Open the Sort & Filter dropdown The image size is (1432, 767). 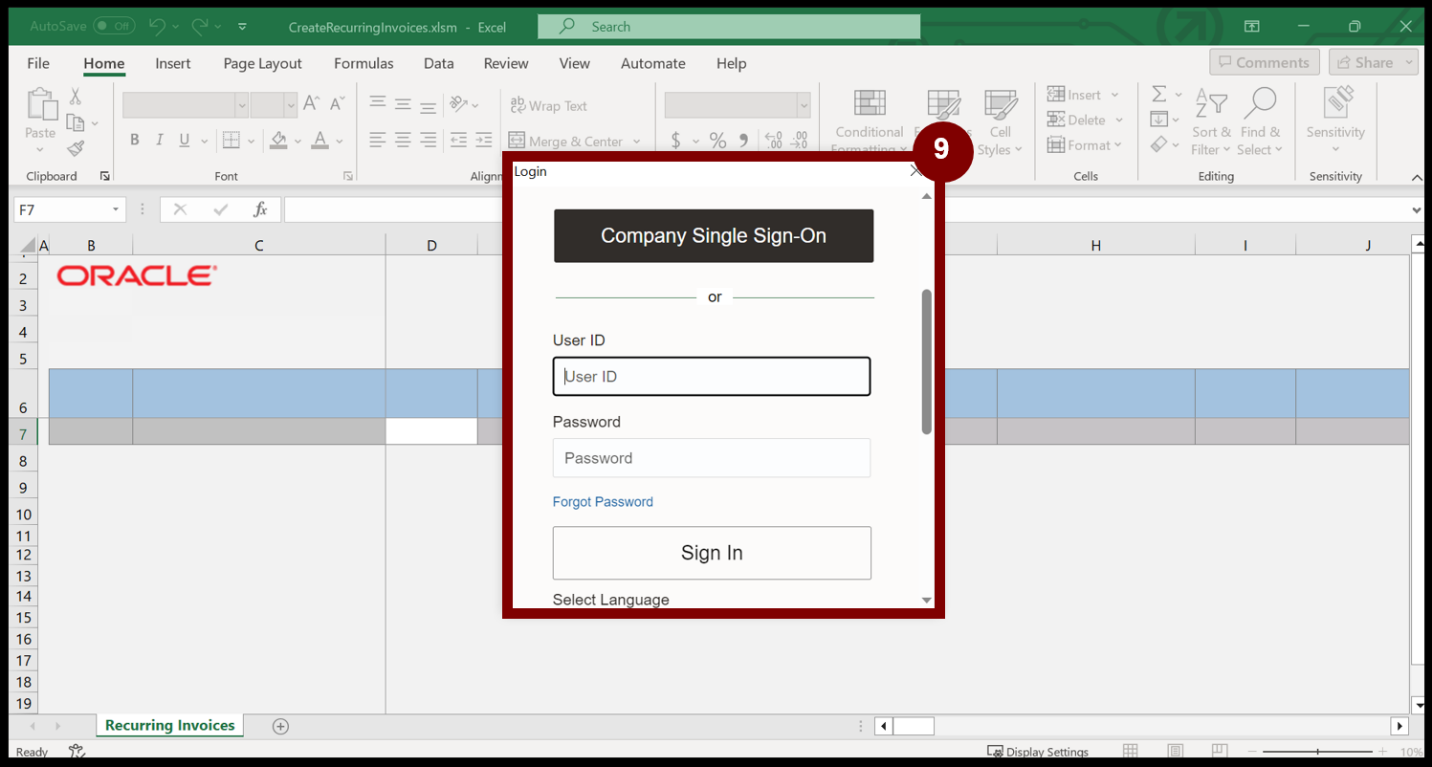[x=1211, y=120]
